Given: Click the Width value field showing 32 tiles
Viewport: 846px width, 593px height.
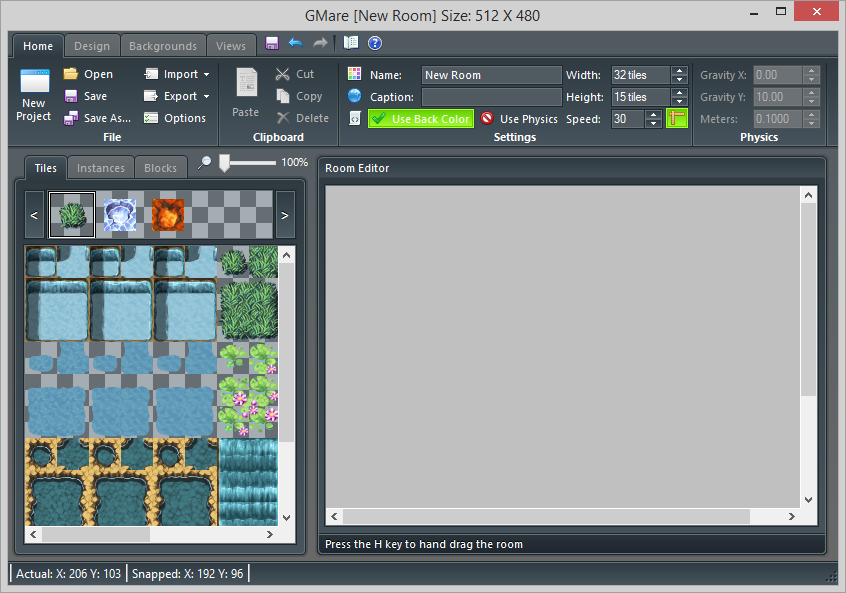Looking at the screenshot, I should point(642,75).
